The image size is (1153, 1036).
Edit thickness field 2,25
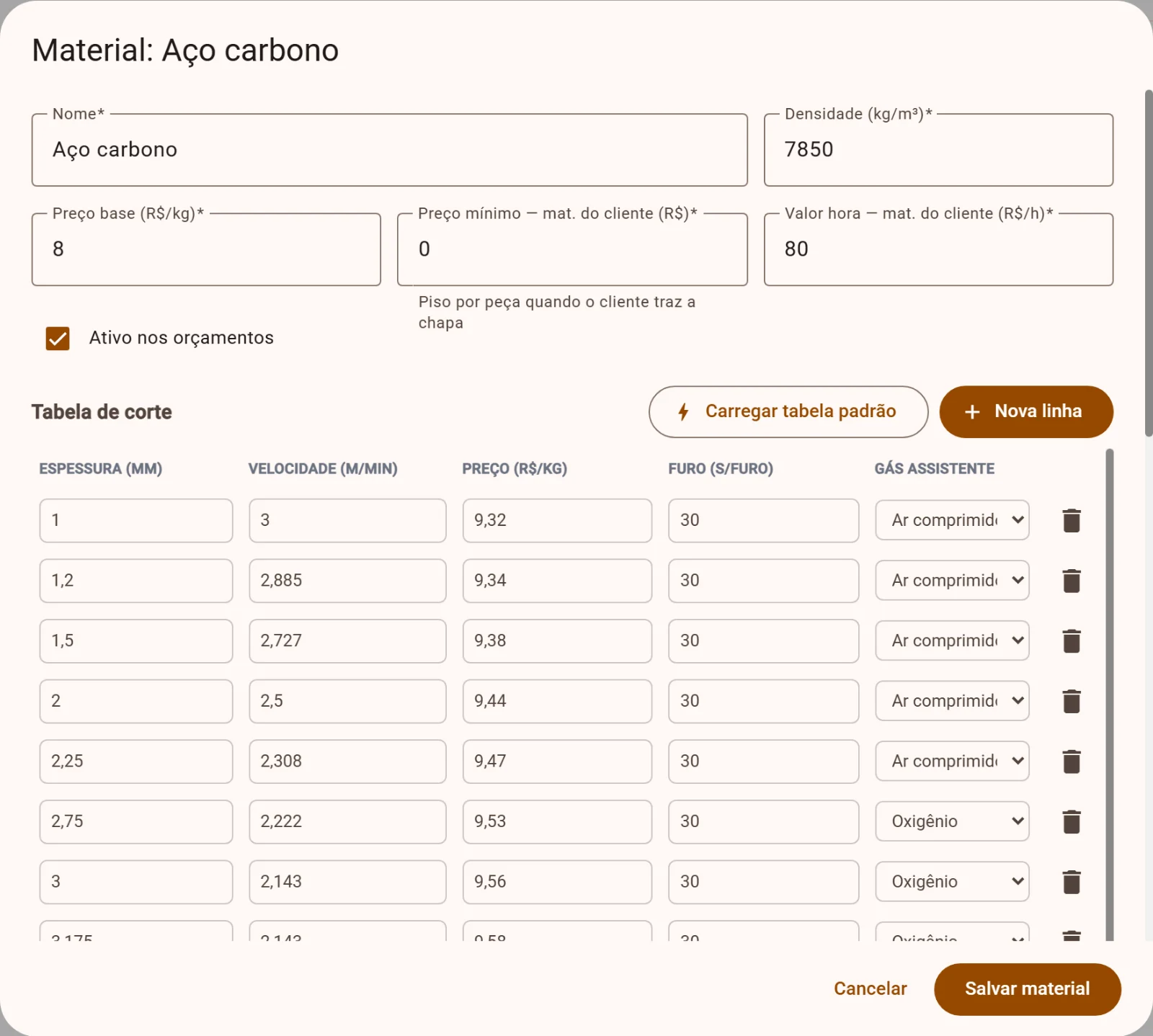136,762
